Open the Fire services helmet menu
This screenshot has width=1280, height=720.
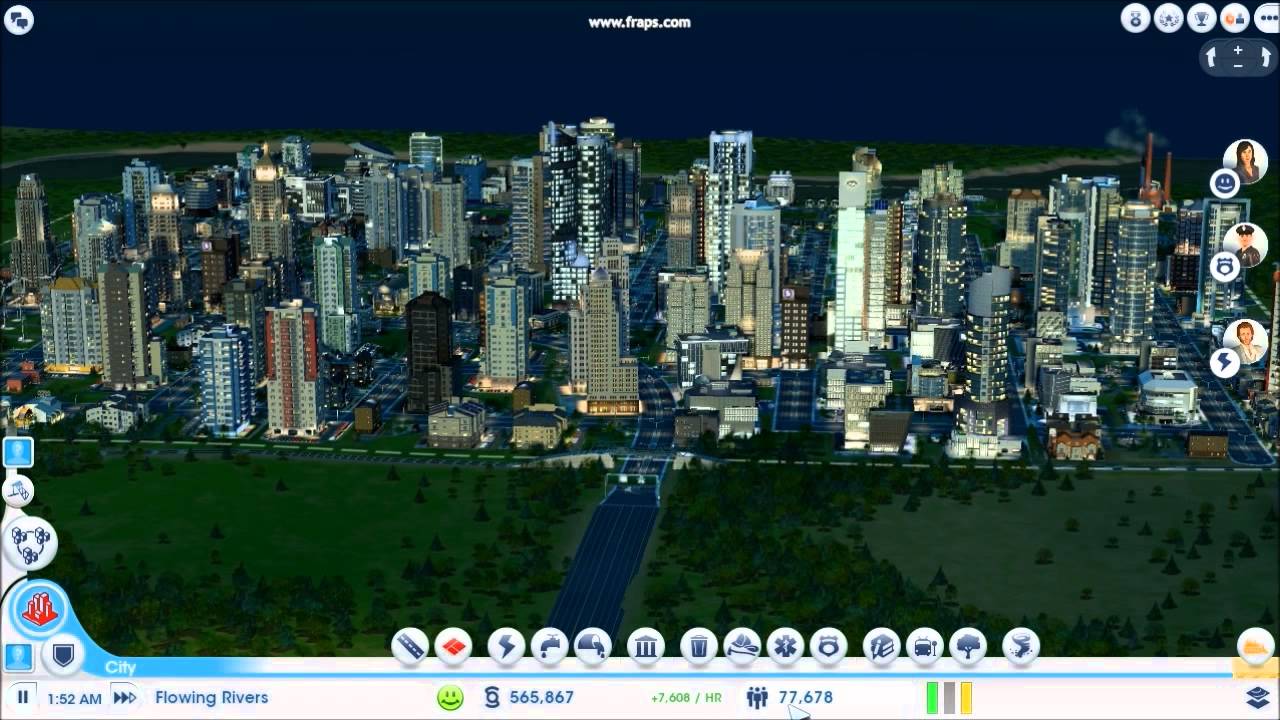pyautogui.click(x=742, y=647)
